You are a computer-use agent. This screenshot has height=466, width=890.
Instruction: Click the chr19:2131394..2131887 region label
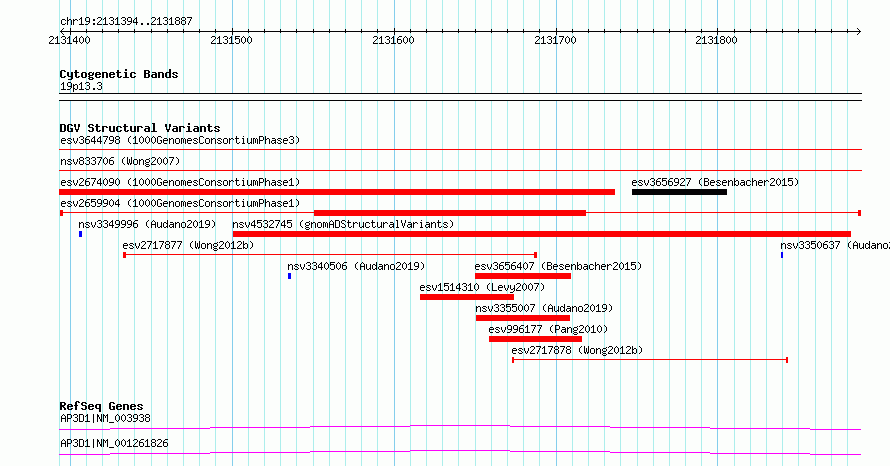pos(126,21)
